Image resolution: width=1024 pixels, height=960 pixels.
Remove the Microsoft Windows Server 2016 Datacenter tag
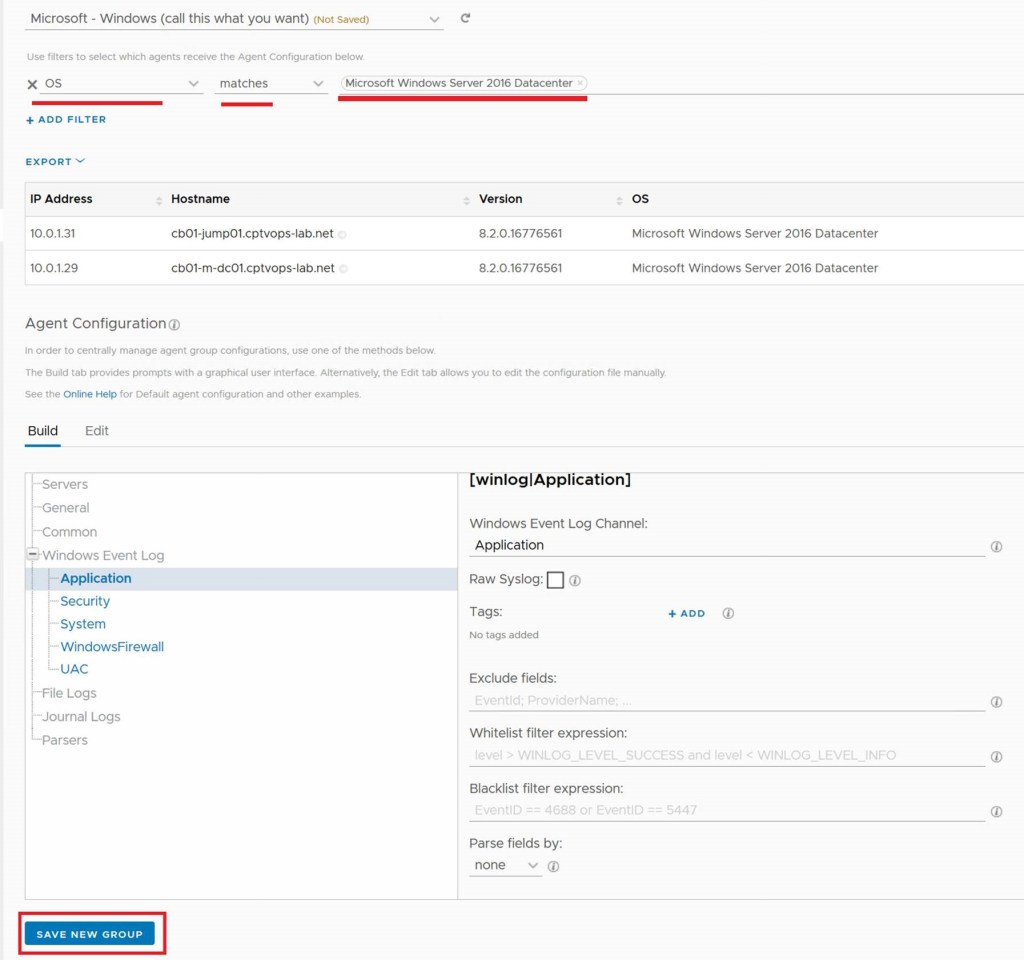pyautogui.click(x=581, y=83)
